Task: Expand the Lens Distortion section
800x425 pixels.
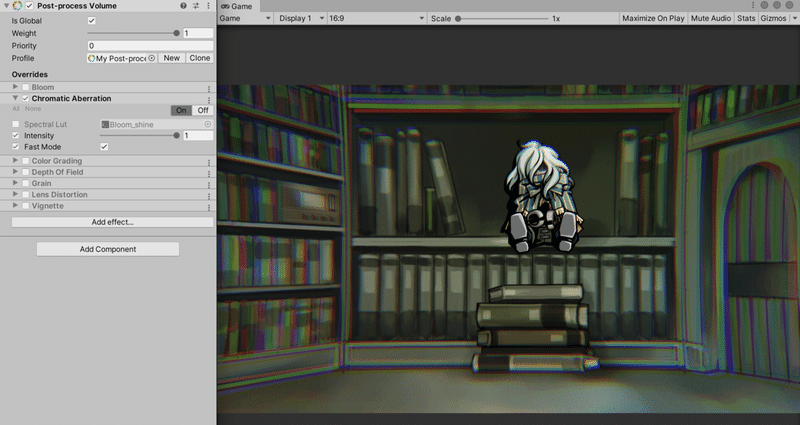Action: 15,194
